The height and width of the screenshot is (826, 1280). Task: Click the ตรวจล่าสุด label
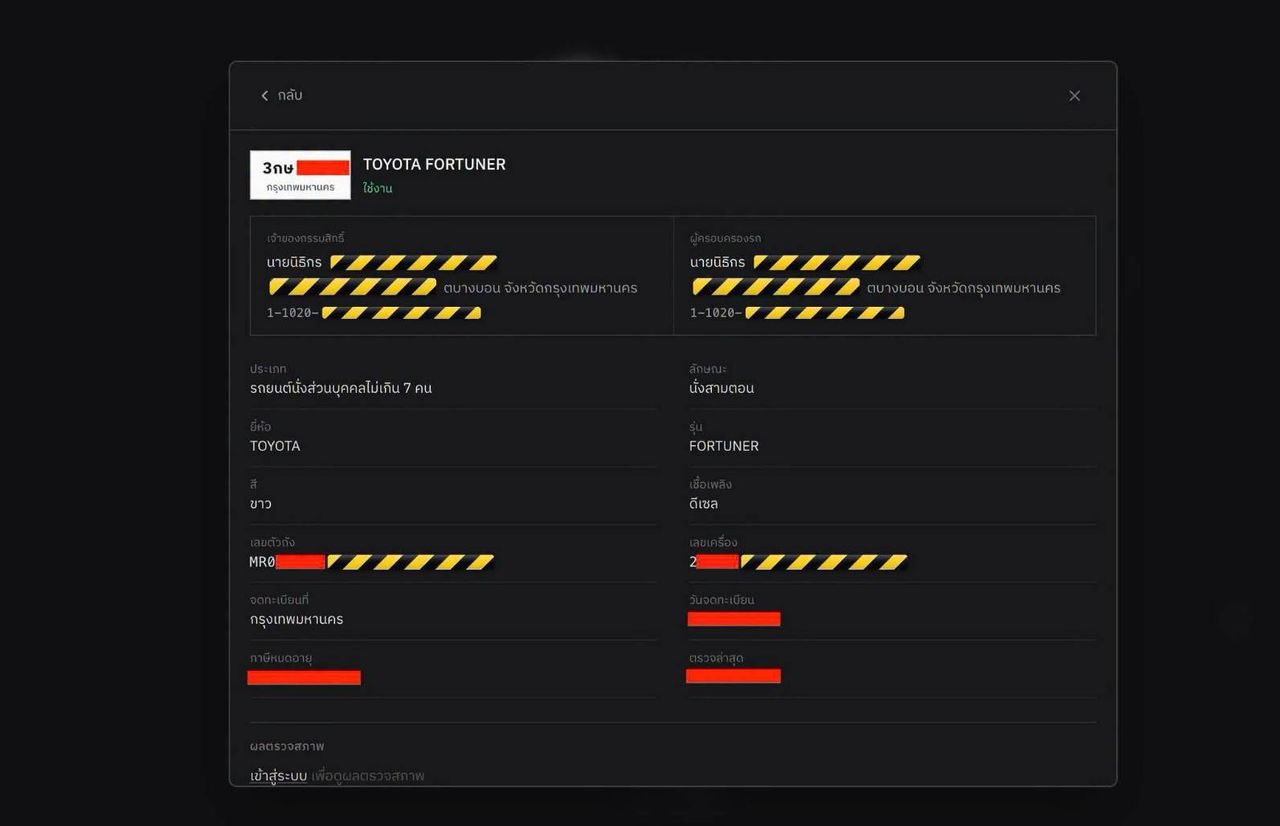[716, 658]
